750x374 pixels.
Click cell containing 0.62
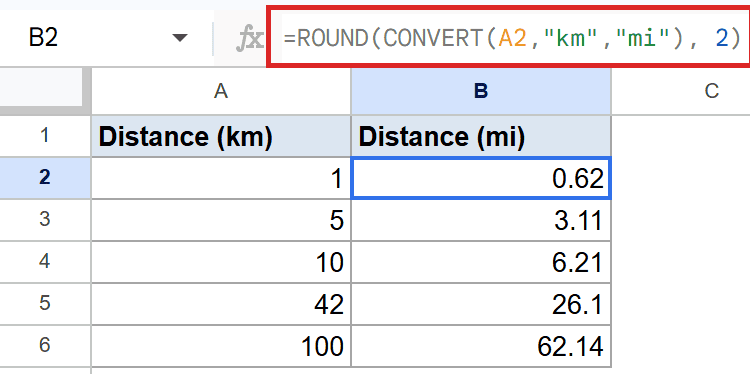[481, 178]
